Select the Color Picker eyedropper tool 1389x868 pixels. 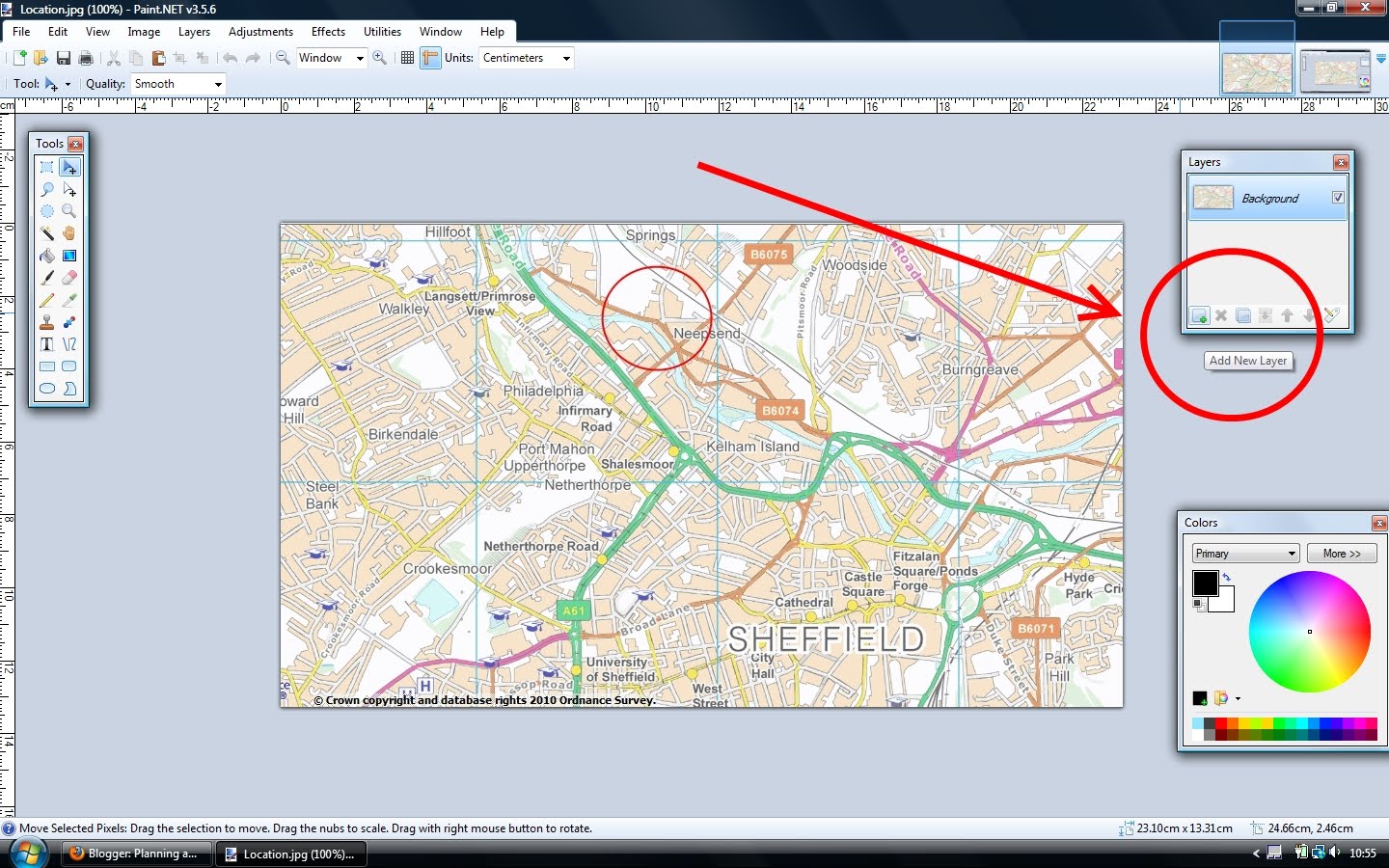click(69, 300)
